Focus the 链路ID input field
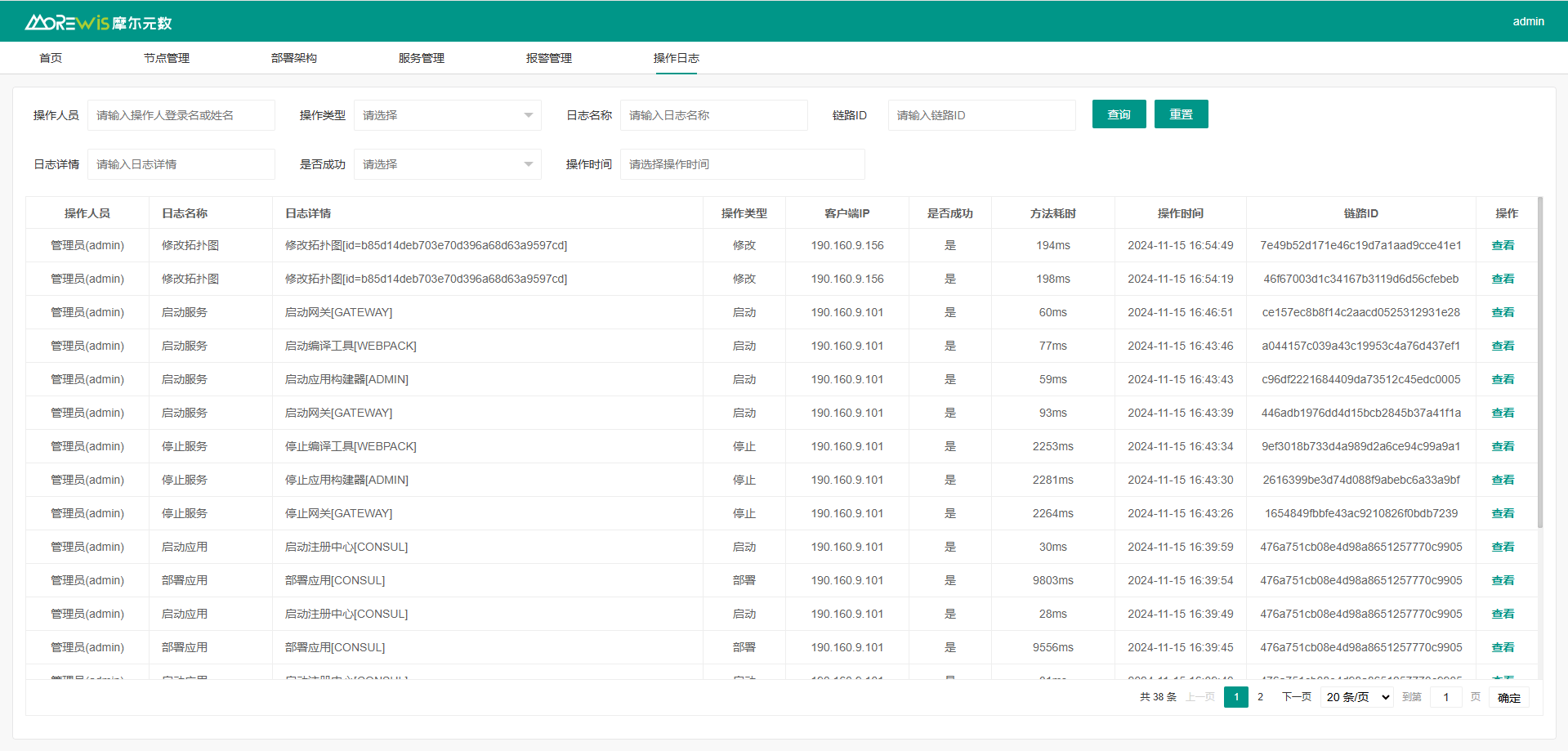This screenshot has height=751, width=1568. tap(981, 115)
